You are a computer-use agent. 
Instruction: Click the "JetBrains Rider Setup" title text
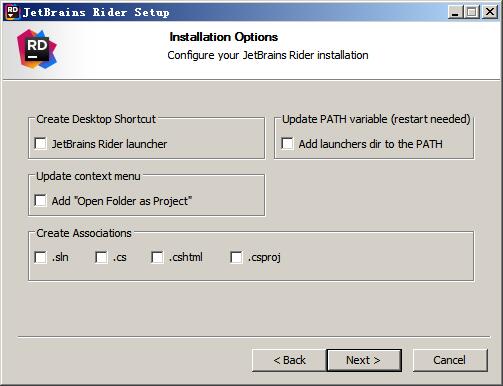(x=96, y=12)
